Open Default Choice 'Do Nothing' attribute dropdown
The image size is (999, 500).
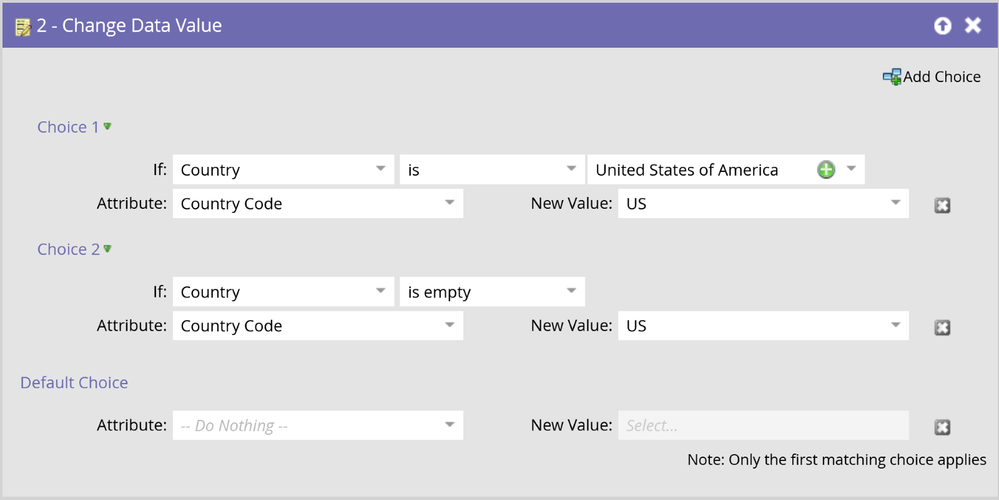coord(449,425)
